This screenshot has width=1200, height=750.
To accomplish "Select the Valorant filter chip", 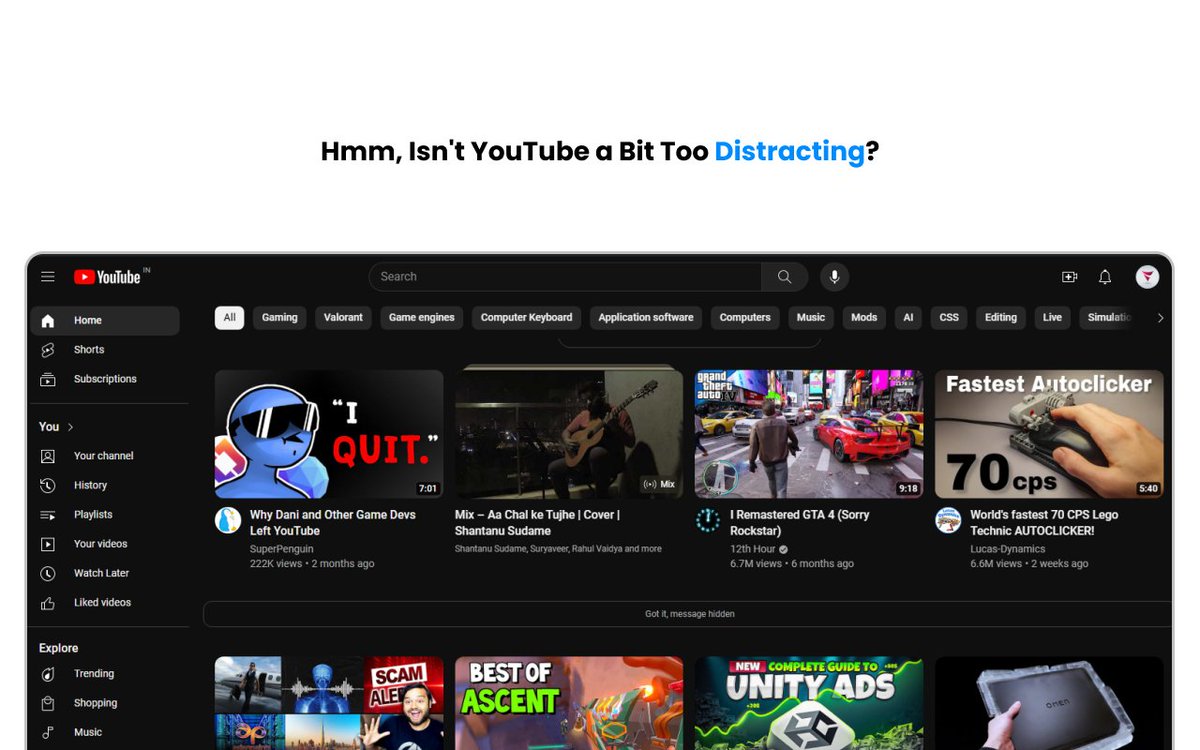I will 343,318.
